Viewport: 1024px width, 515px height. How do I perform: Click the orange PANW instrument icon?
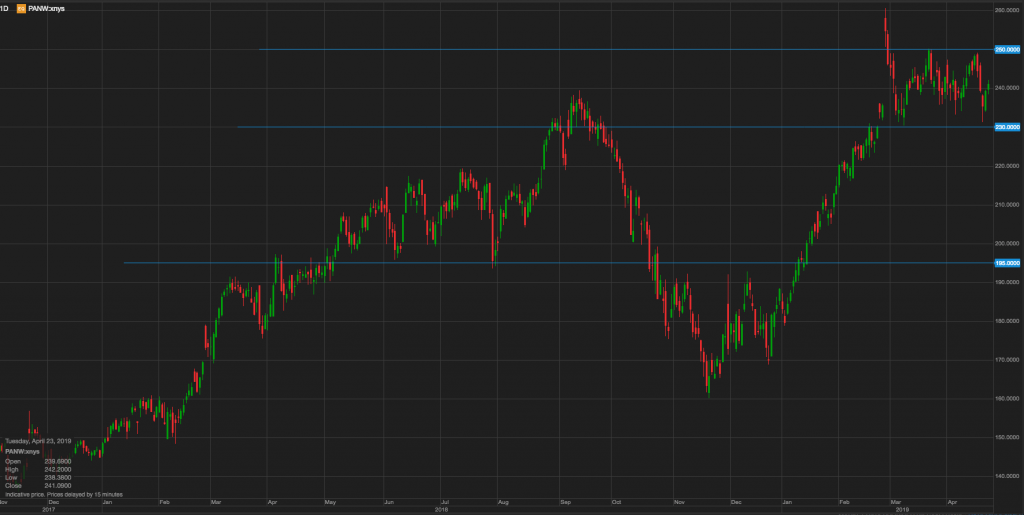click(21, 7)
